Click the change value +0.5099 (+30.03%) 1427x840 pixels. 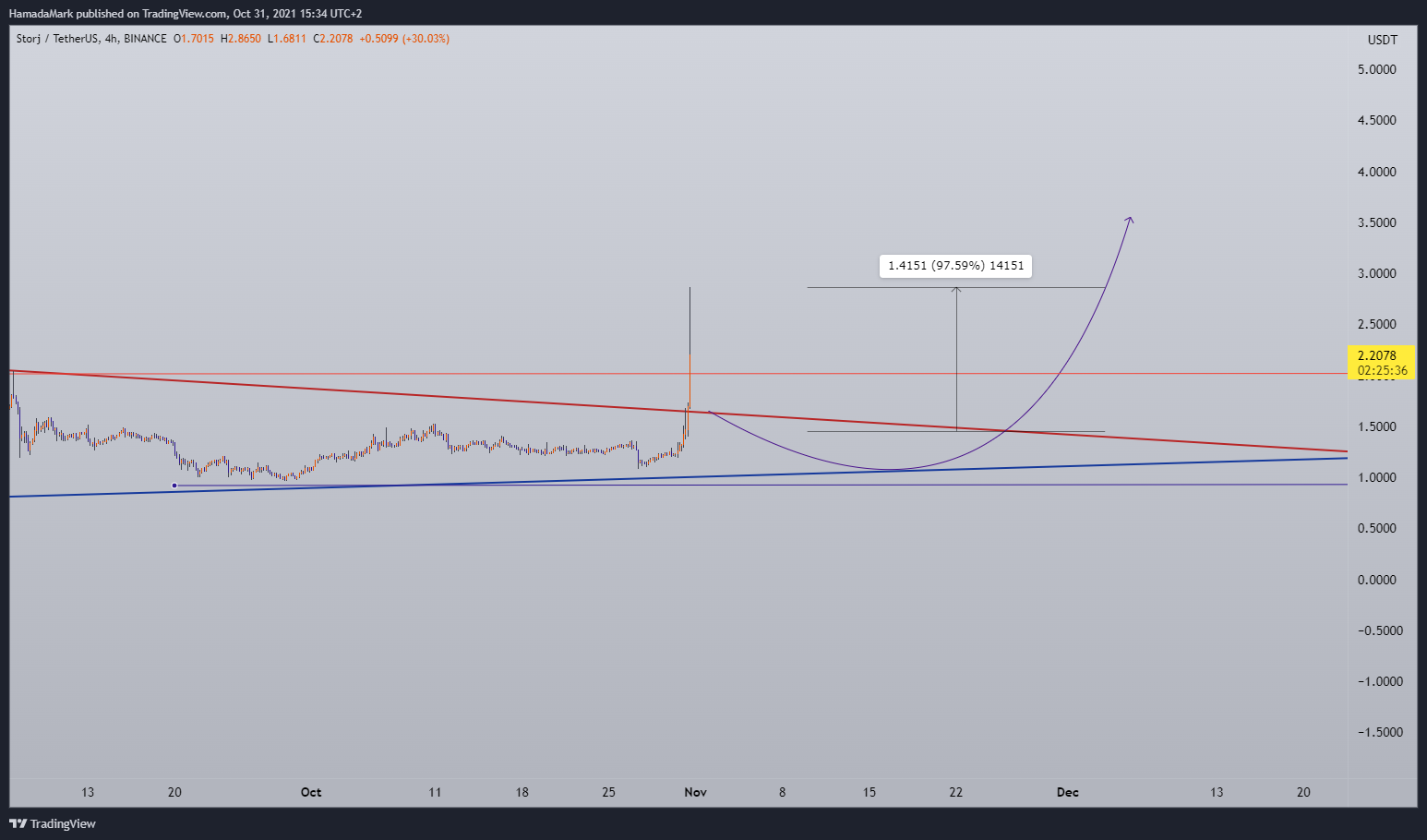click(404, 39)
